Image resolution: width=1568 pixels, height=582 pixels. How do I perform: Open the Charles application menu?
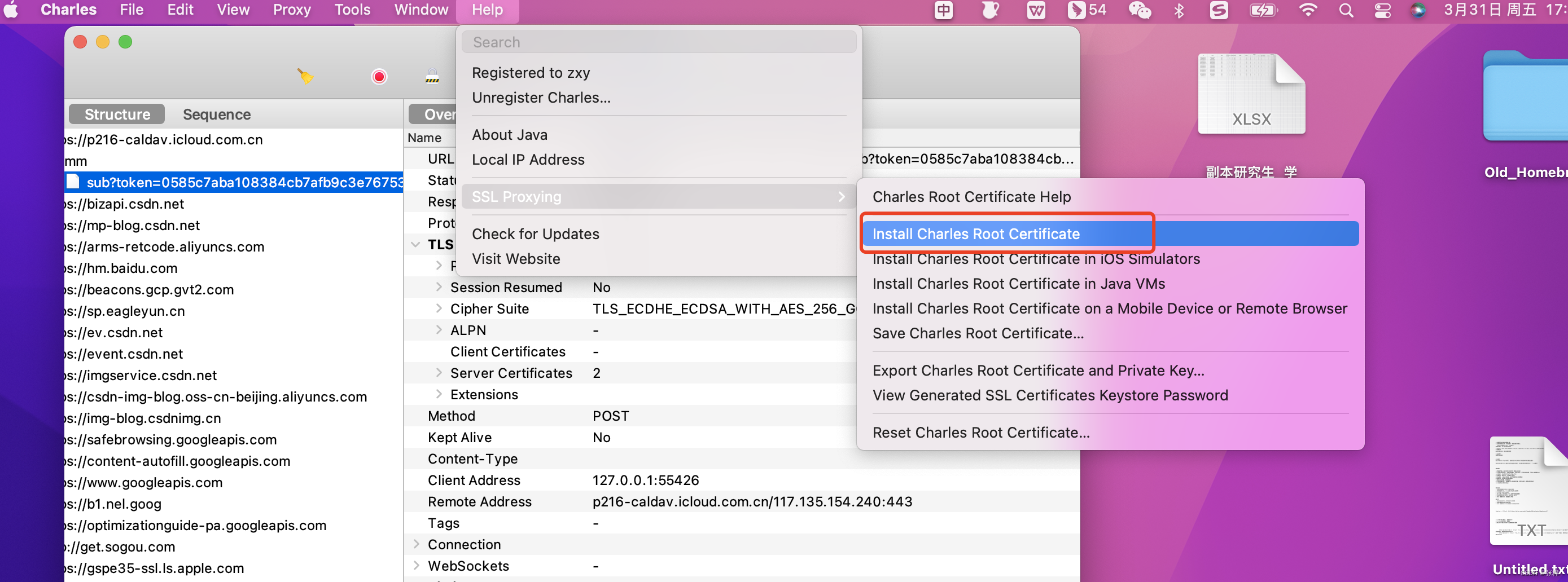68,10
